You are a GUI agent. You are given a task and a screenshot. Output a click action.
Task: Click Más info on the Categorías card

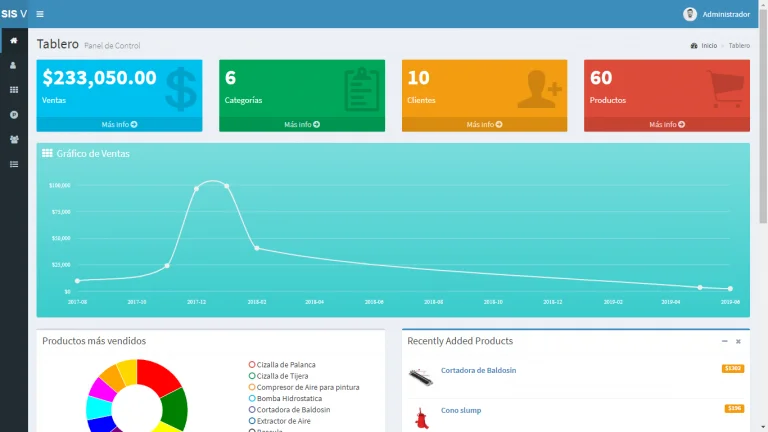click(302, 124)
